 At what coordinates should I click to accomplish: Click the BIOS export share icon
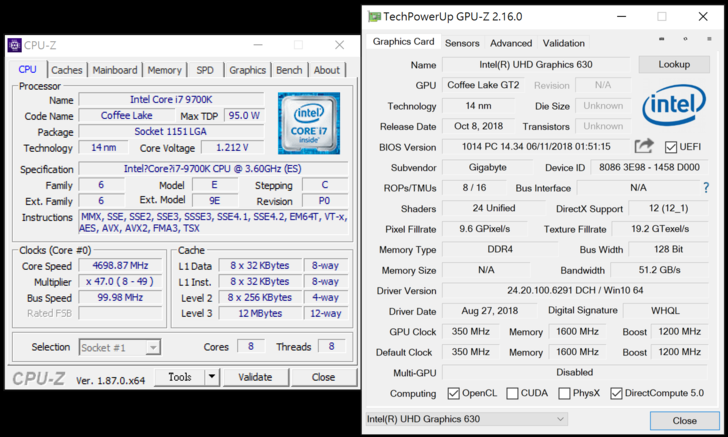644,147
